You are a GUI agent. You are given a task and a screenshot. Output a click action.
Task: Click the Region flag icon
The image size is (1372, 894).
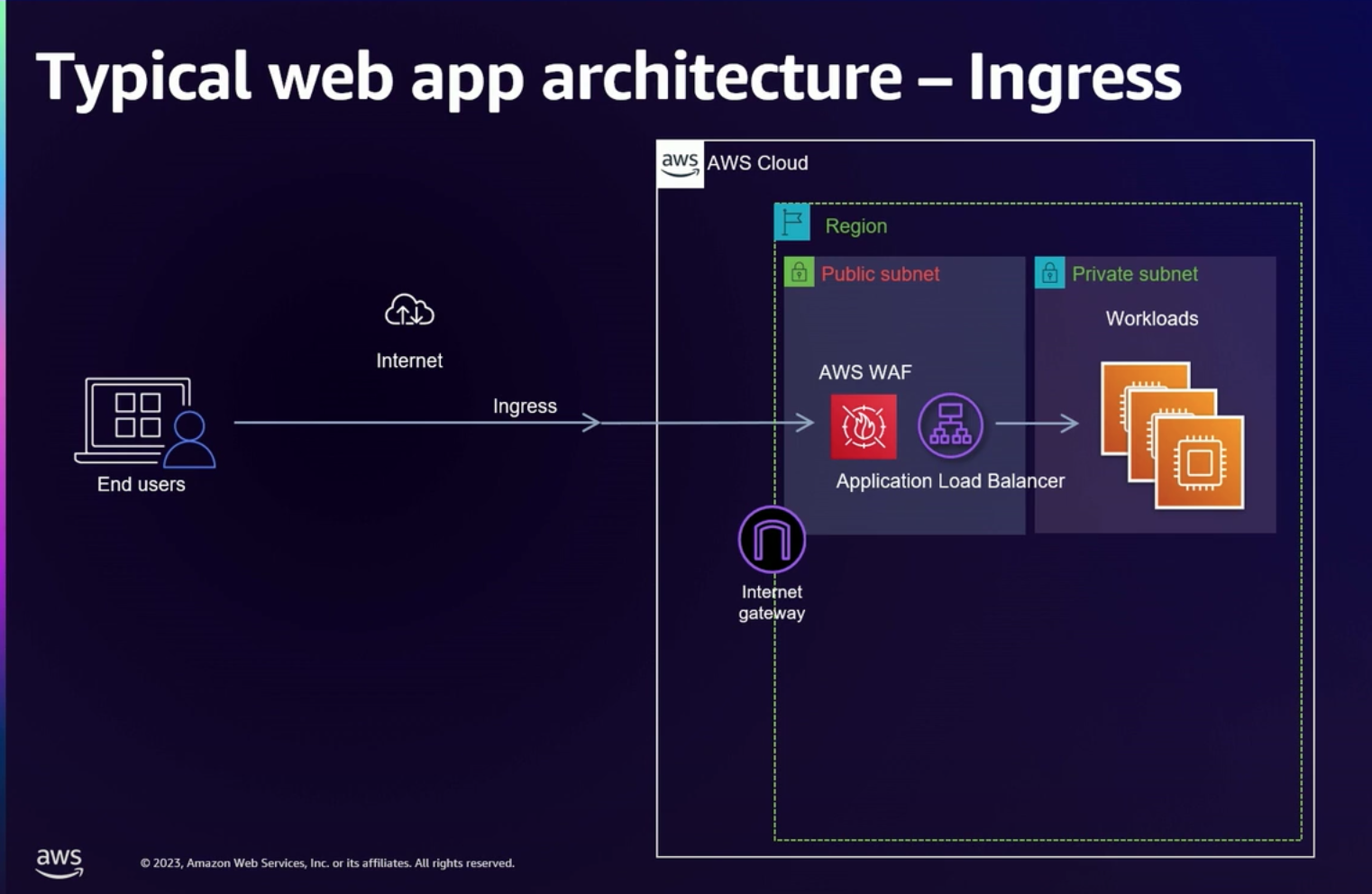(x=791, y=223)
